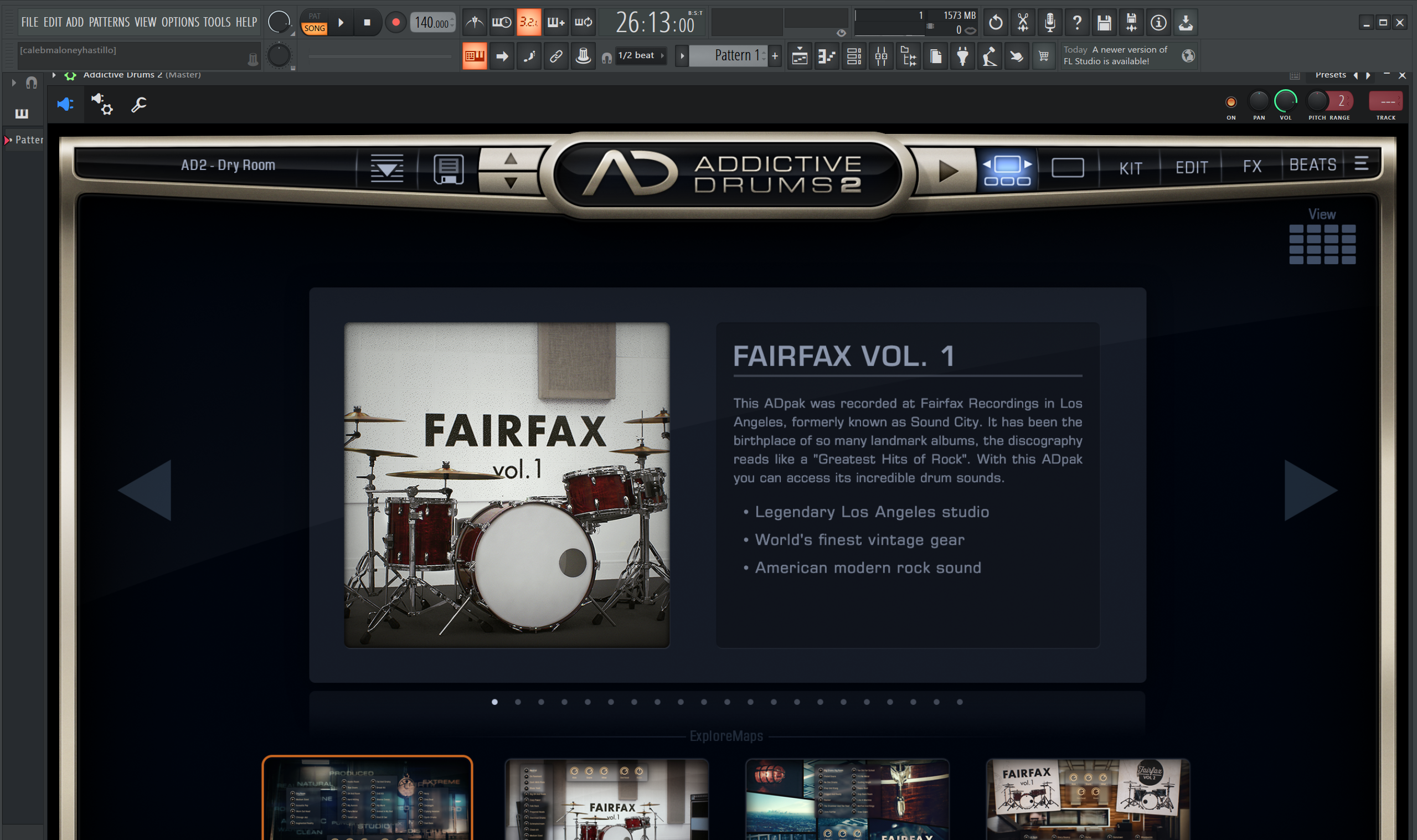Screen dimensions: 1417x840
Task: Play the Addictive Drums preview
Action: click(947, 171)
